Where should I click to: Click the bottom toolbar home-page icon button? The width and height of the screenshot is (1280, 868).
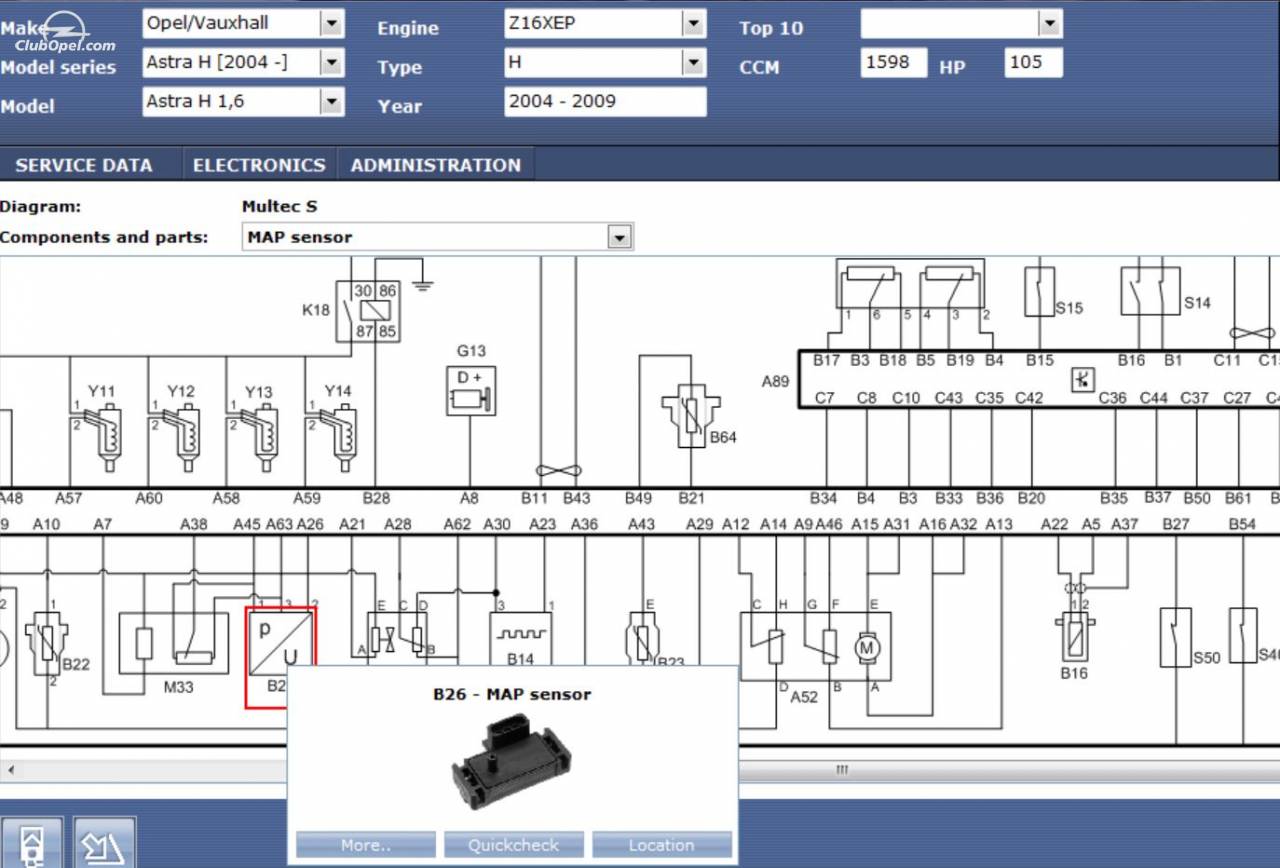coord(31,845)
